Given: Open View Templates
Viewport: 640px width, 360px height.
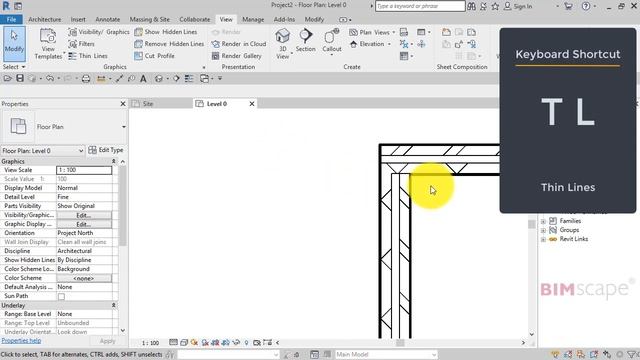Looking at the screenshot, I should [x=48, y=44].
